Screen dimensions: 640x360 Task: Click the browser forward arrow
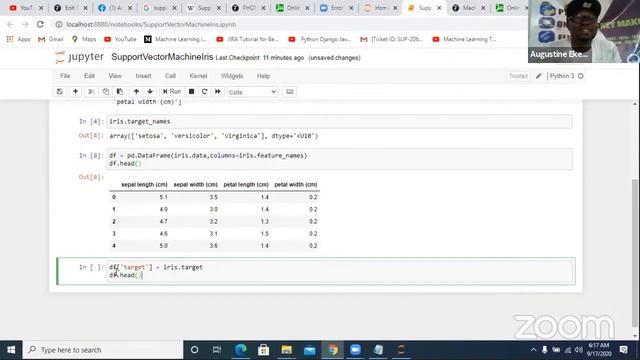point(25,24)
